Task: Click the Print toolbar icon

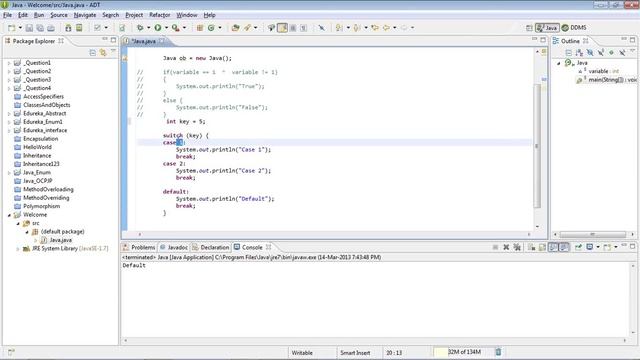Action: [x=51, y=28]
